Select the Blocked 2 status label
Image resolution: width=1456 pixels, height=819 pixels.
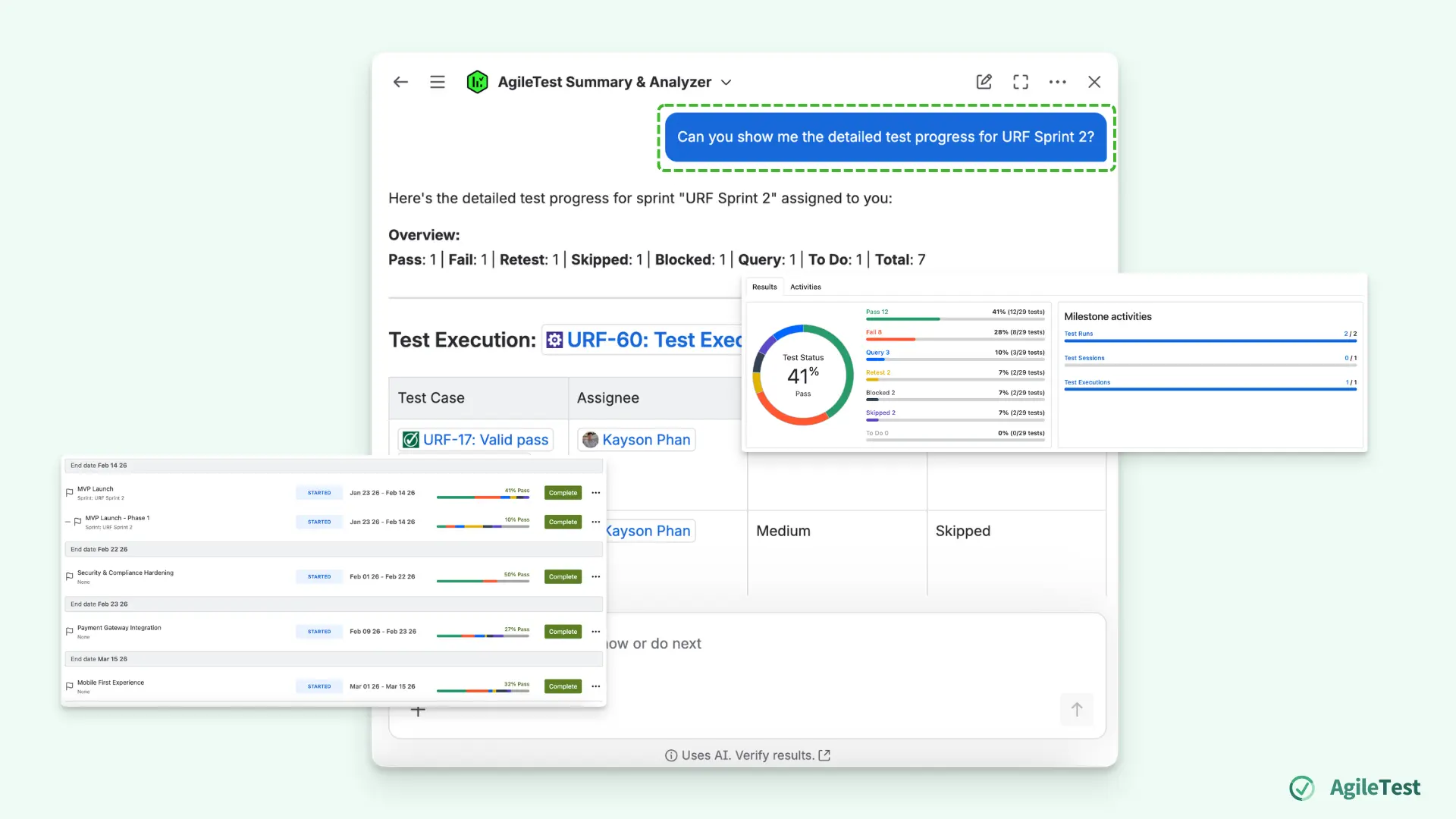880,393
